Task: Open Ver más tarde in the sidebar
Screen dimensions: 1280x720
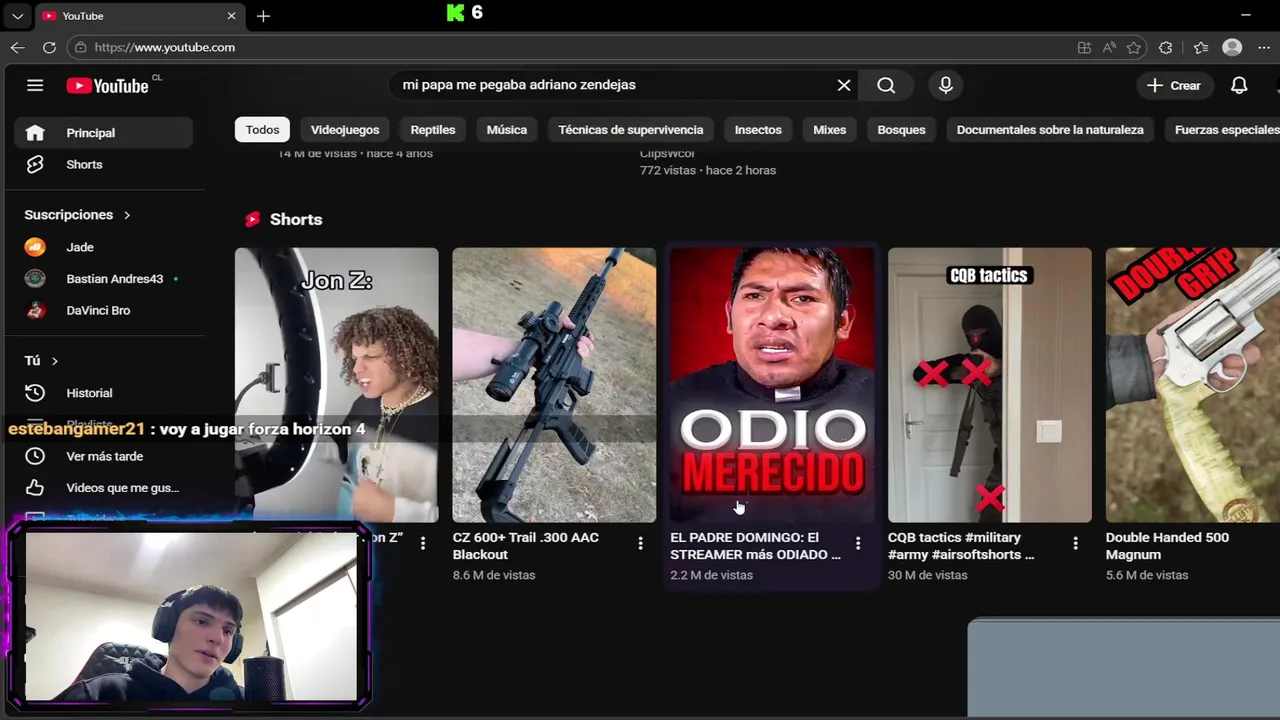Action: (103, 456)
